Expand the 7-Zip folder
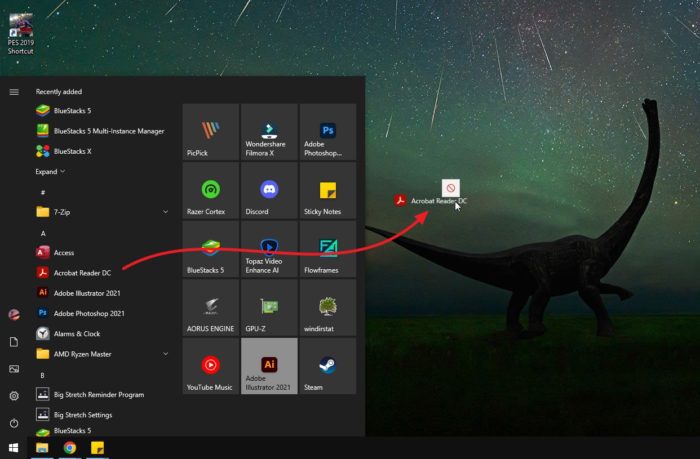 (x=103, y=212)
